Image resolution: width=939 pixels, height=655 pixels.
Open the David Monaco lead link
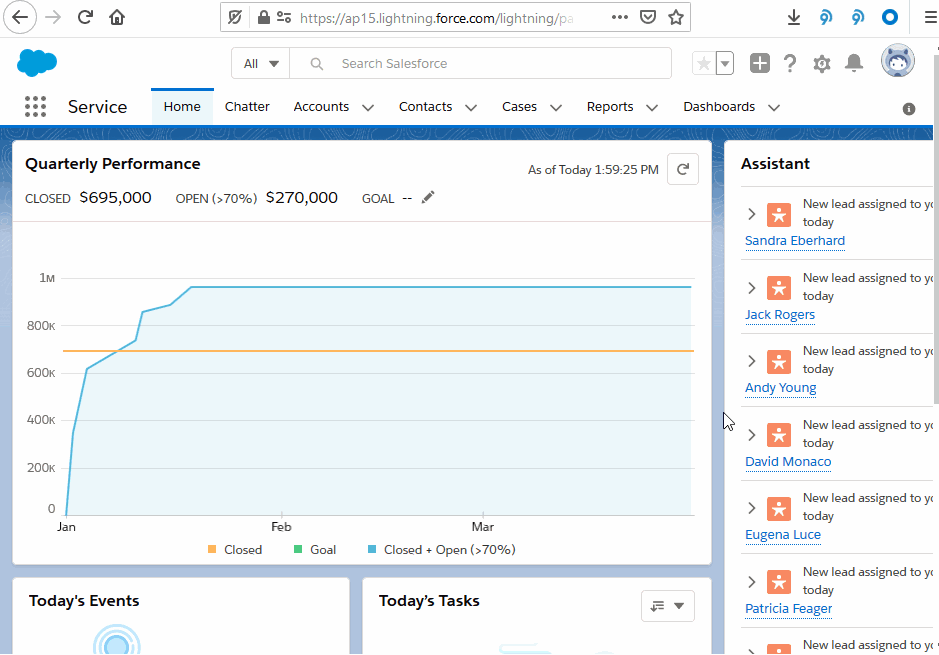[x=788, y=462]
